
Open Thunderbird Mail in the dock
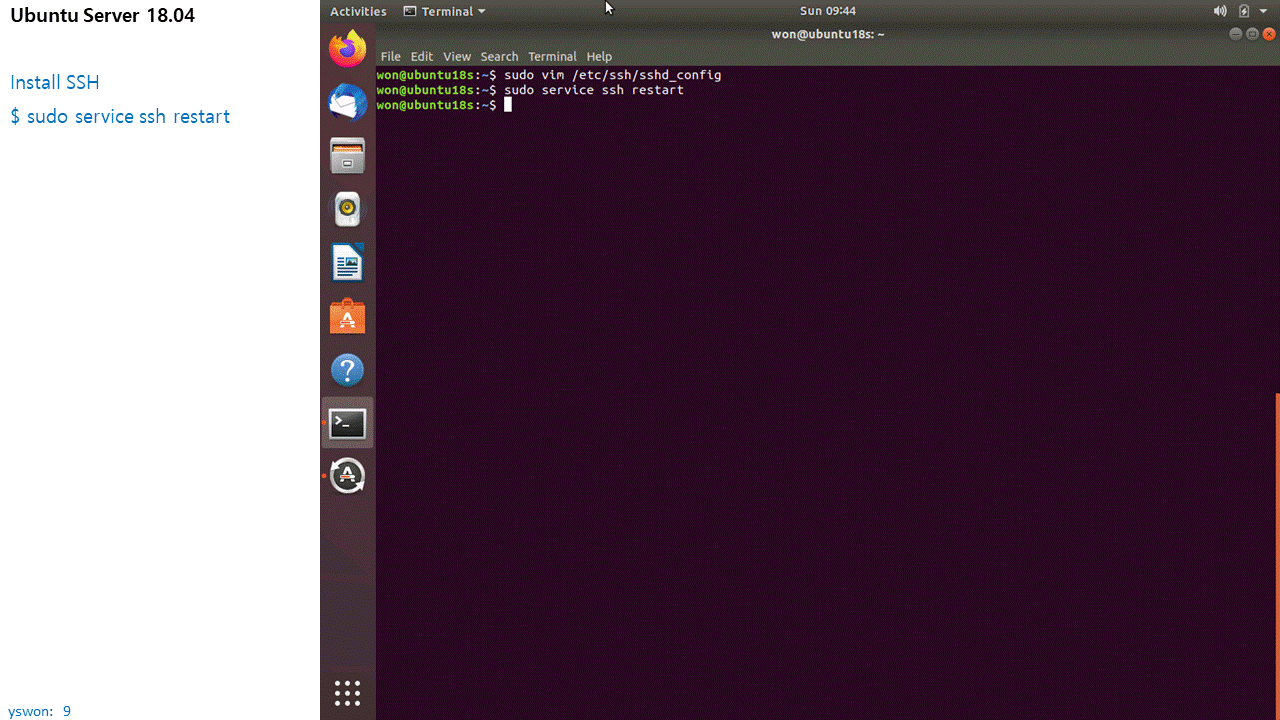348,102
